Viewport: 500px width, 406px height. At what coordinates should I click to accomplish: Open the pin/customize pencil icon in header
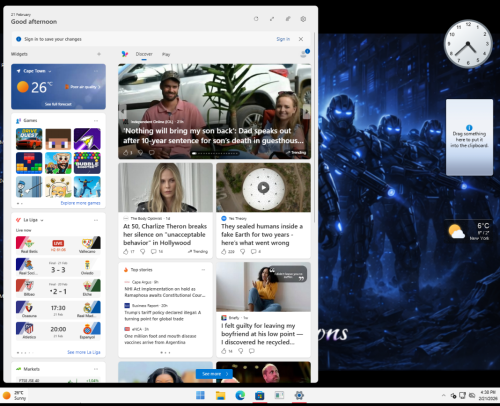[288, 19]
